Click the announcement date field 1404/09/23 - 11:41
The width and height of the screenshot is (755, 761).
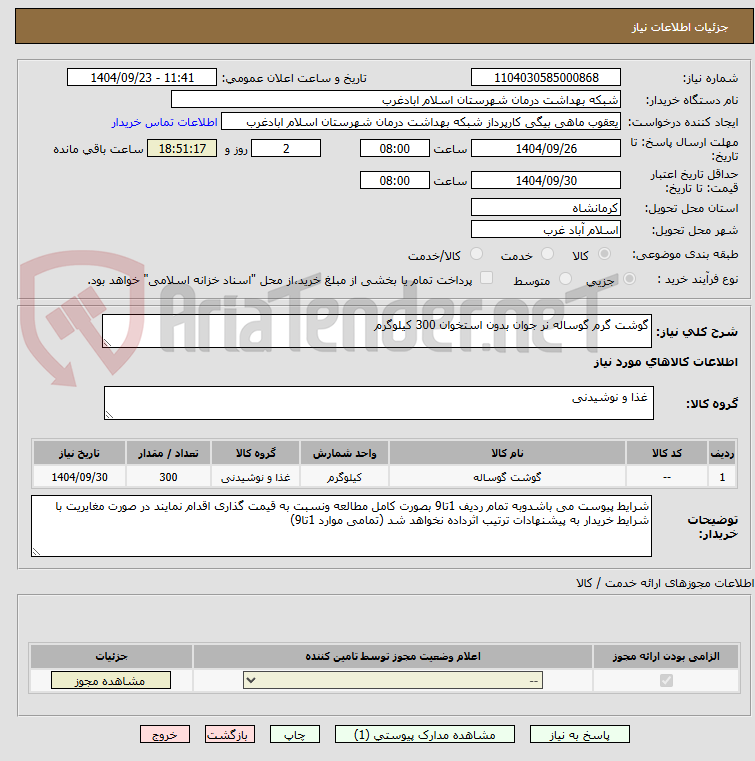pos(142,78)
